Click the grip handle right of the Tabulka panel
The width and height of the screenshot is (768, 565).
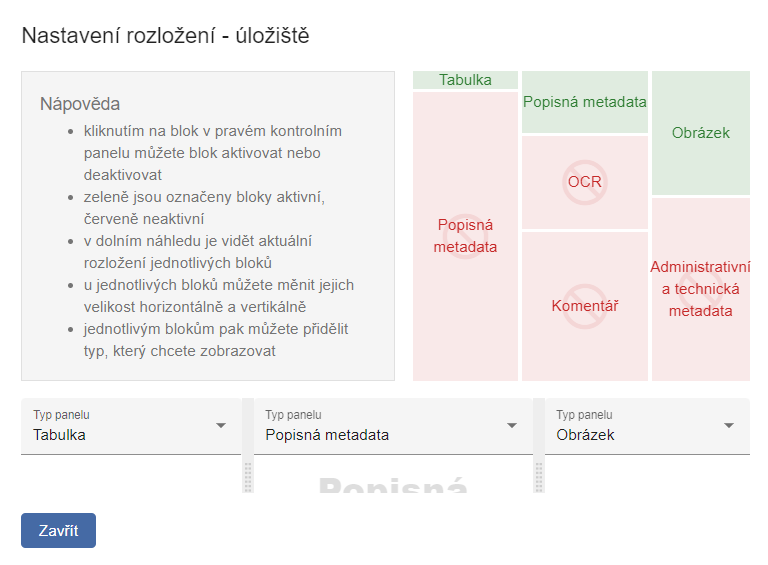[248, 476]
